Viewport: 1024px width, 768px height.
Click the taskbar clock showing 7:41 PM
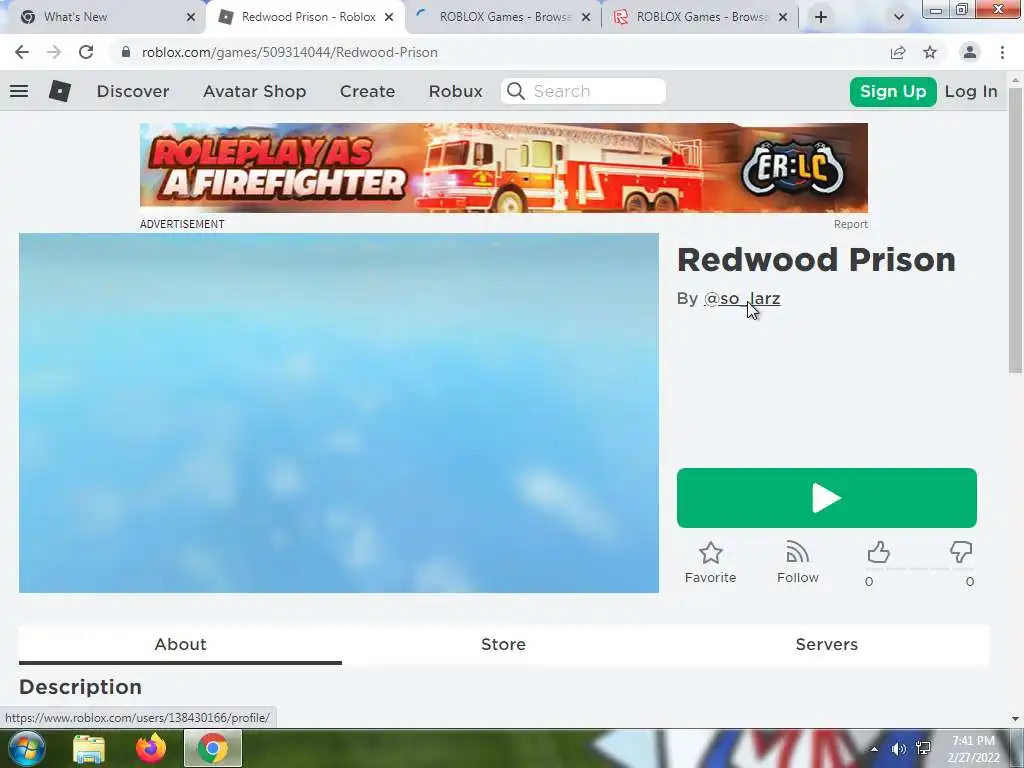[973, 749]
